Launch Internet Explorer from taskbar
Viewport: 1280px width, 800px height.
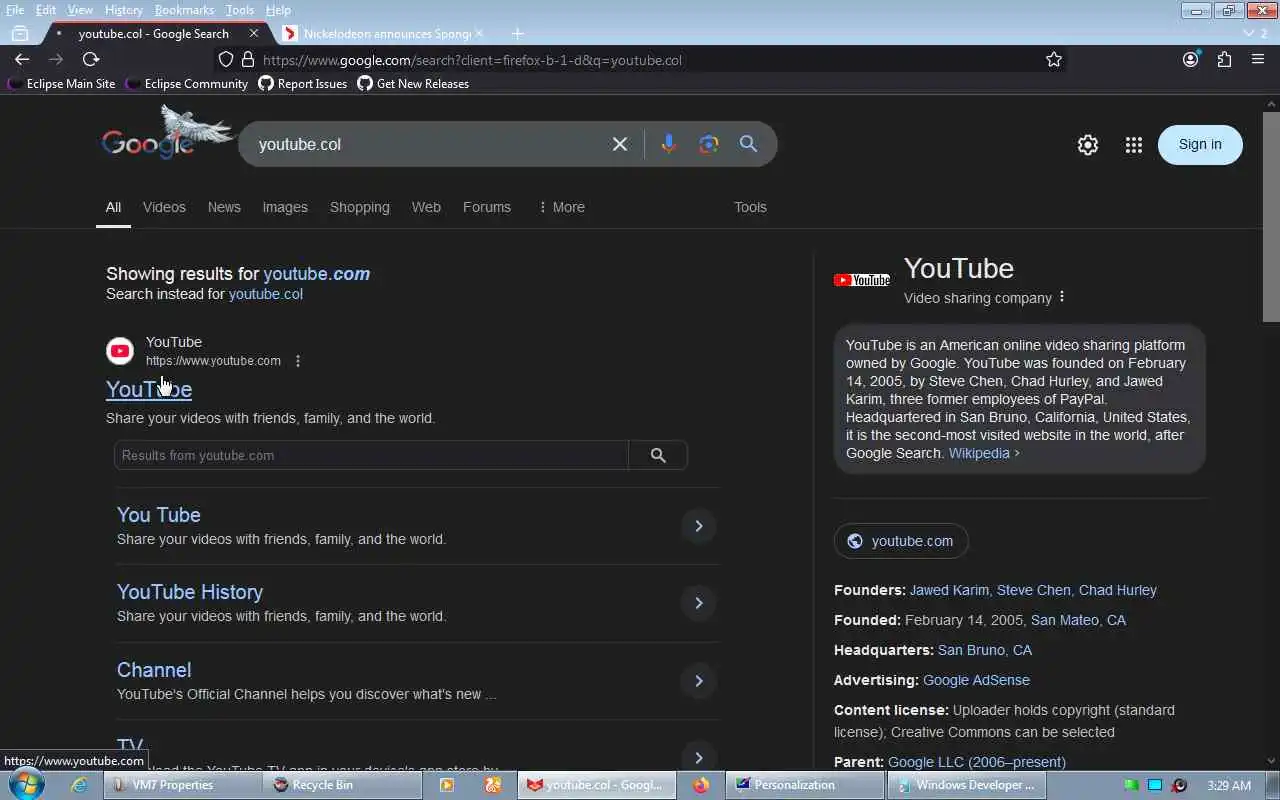[x=80, y=785]
